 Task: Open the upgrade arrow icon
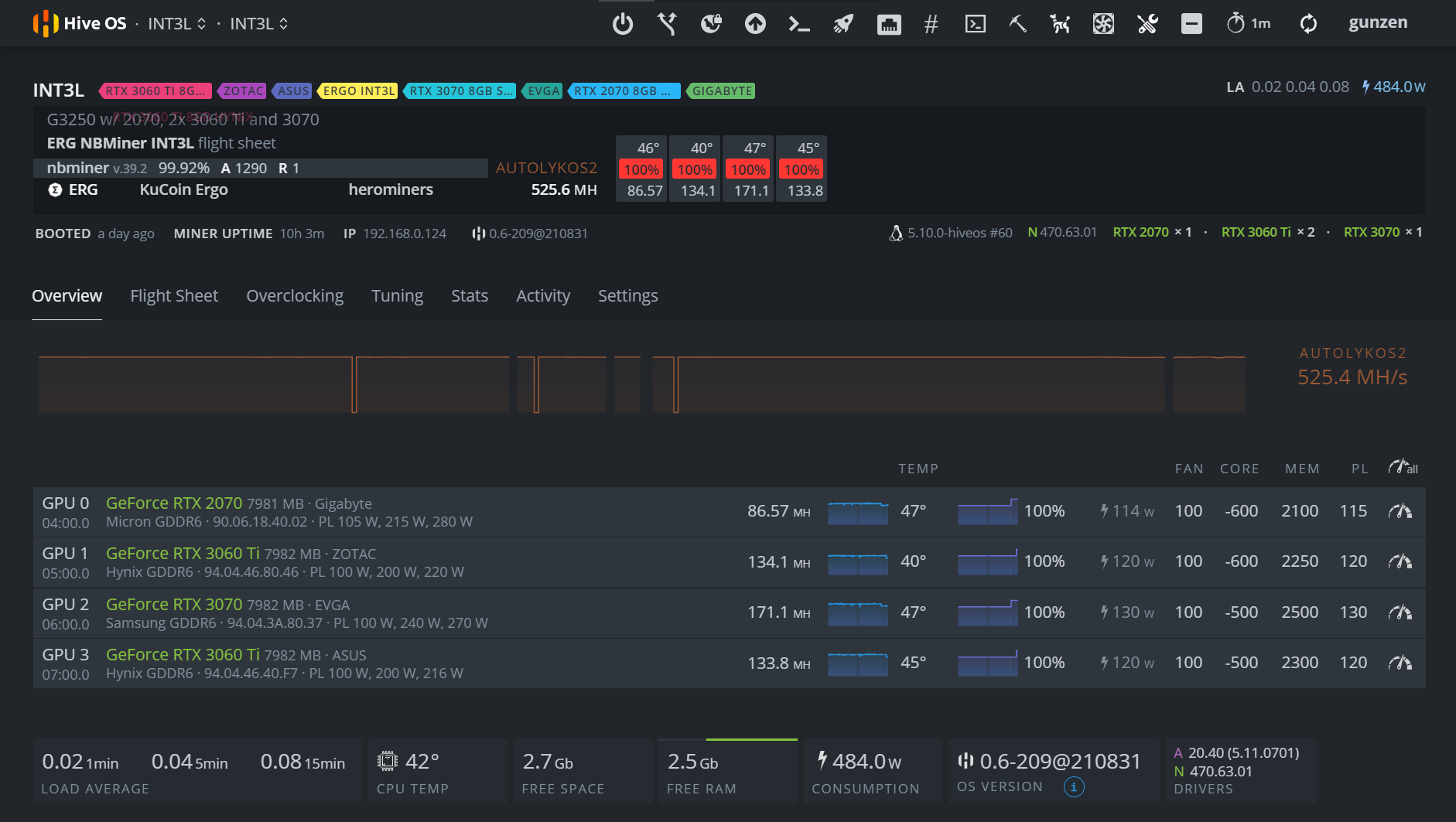click(x=755, y=24)
